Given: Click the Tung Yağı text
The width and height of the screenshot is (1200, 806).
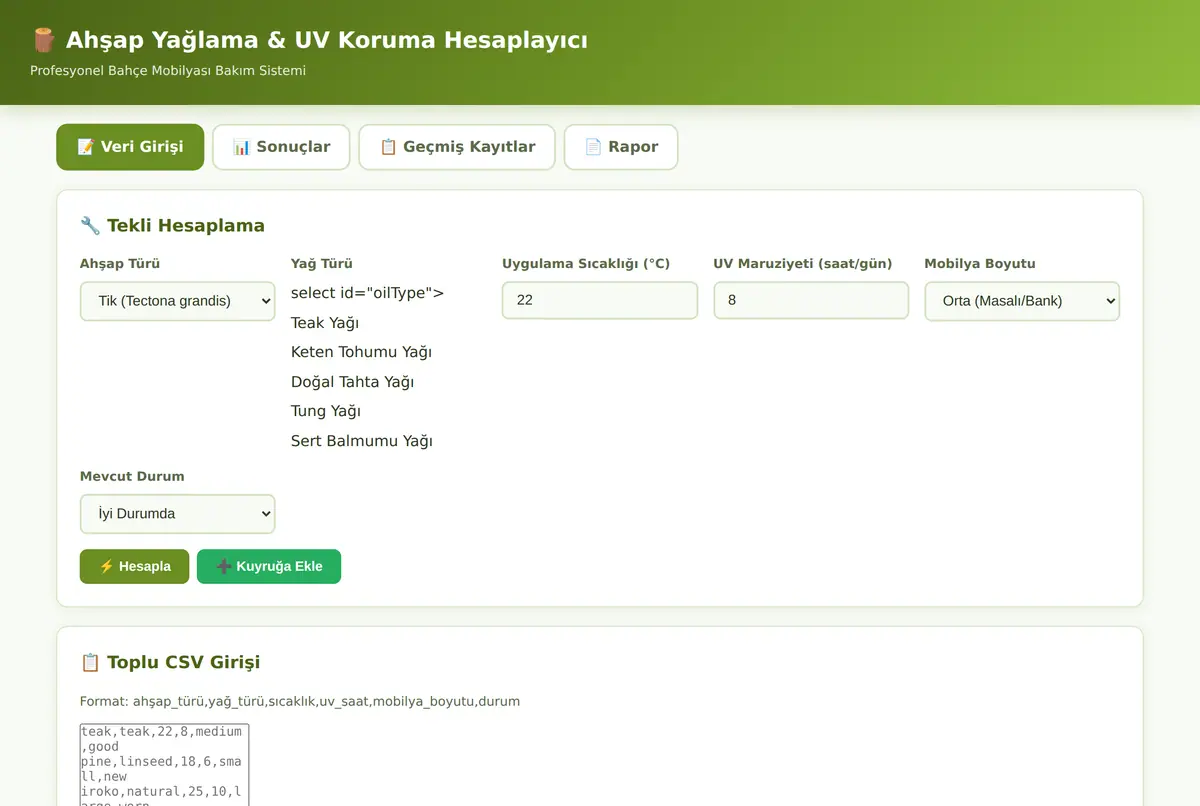Looking at the screenshot, I should tap(326, 411).
